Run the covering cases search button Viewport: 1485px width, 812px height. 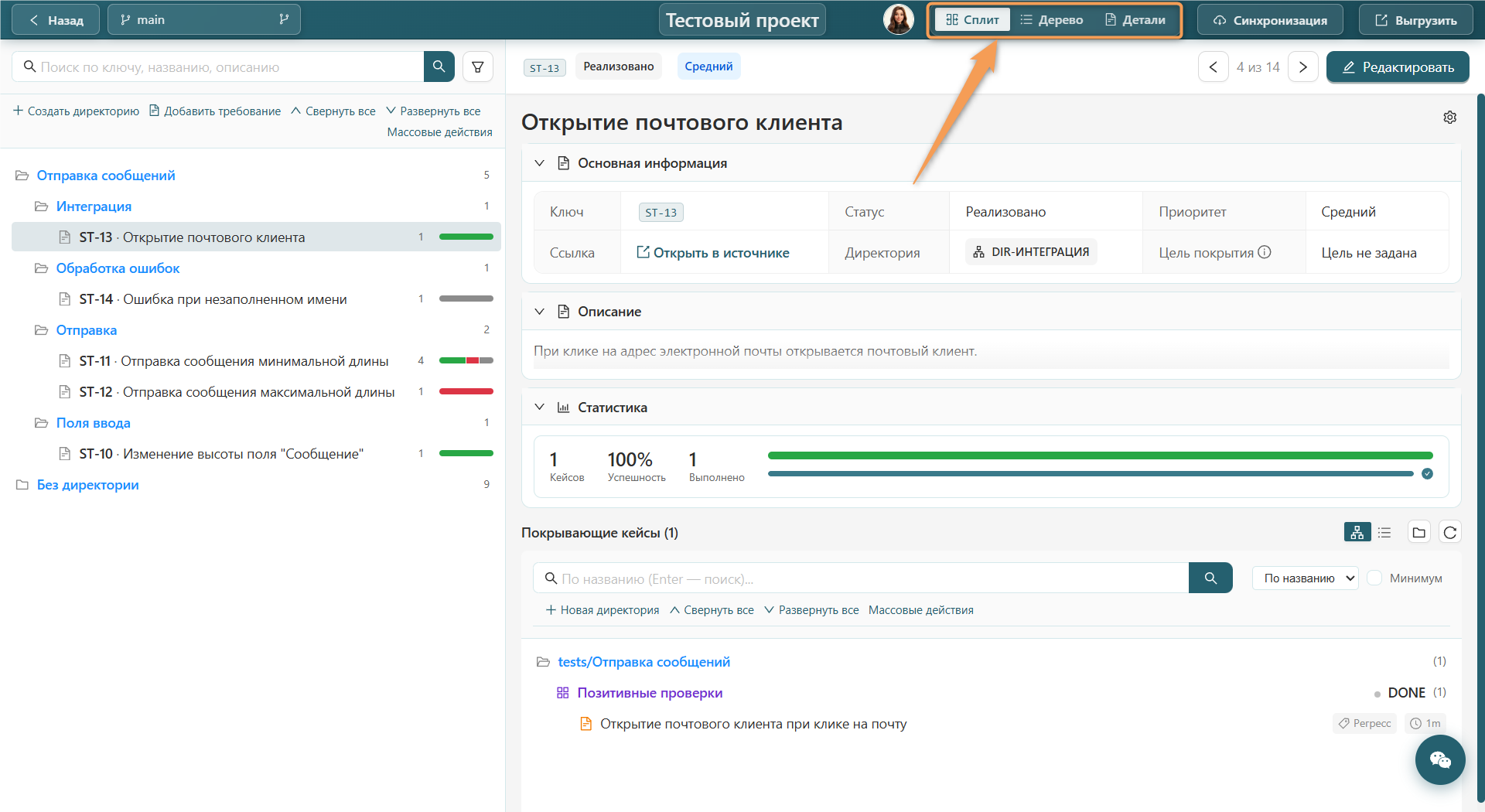[1210, 578]
